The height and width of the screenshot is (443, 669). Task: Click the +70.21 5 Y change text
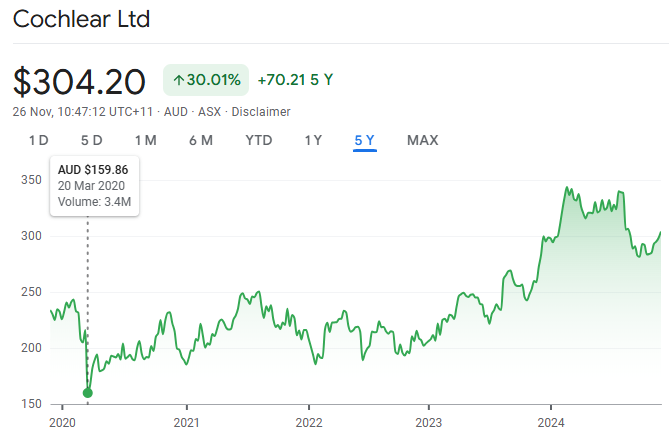point(295,80)
